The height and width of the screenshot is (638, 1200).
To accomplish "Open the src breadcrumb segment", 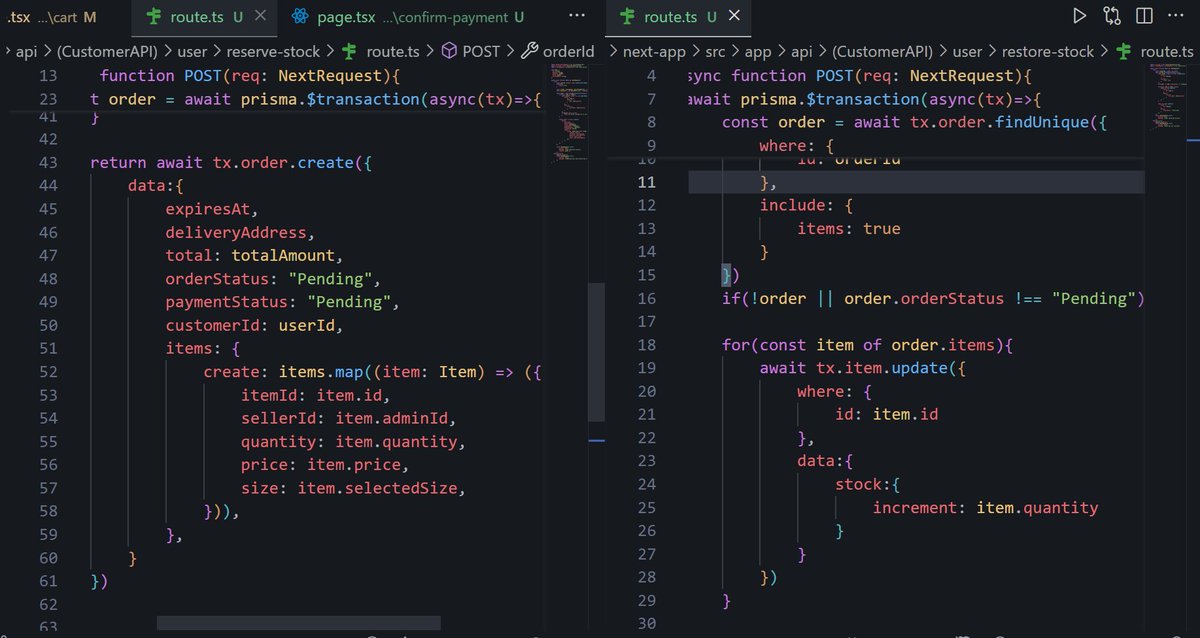I will (717, 52).
